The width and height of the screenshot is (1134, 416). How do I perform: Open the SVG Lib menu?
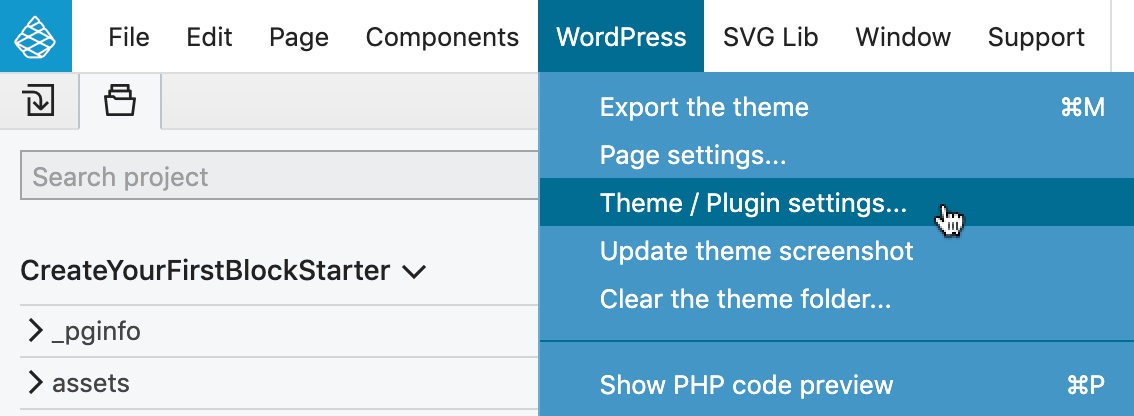770,37
